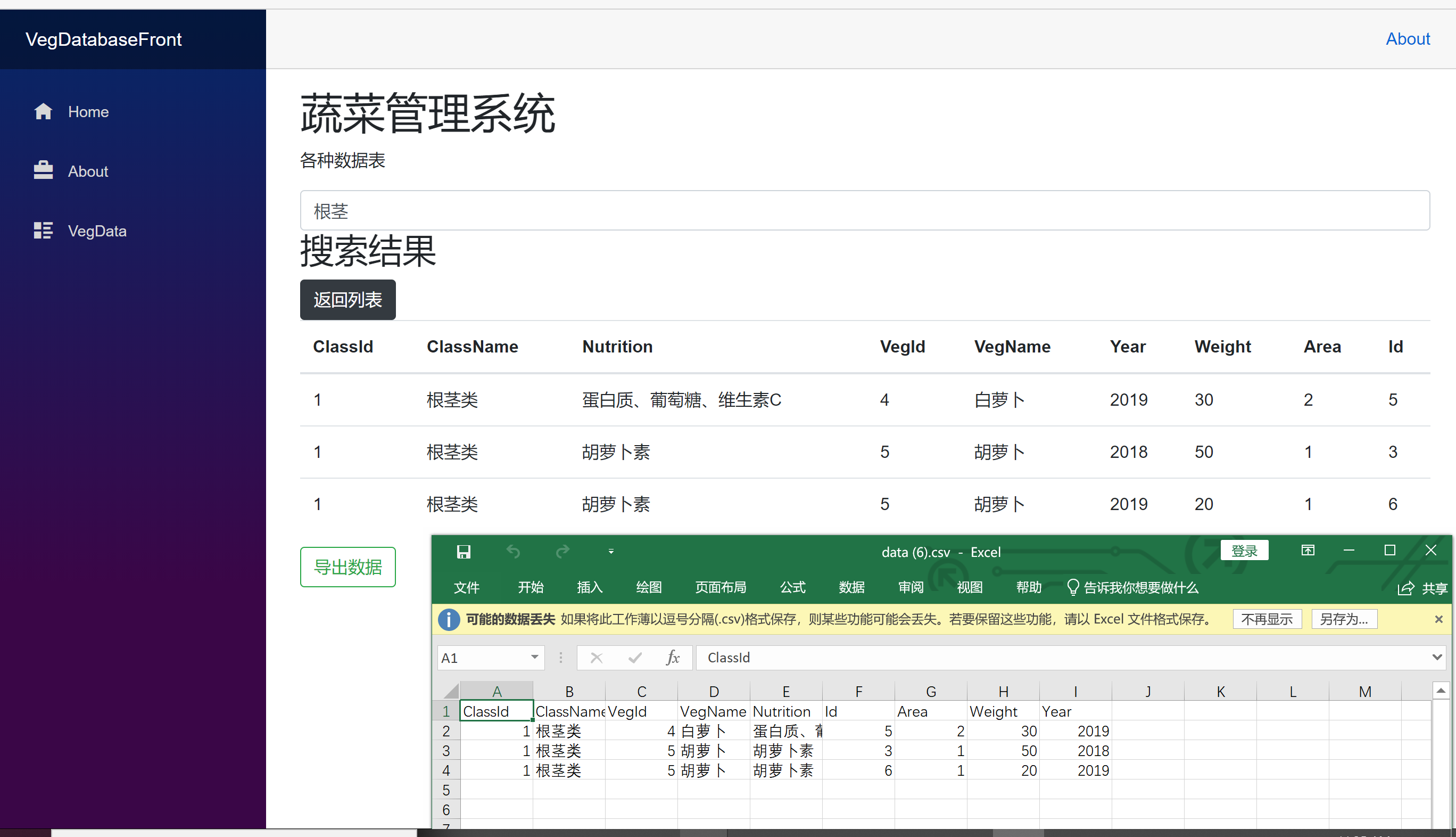Expand the formula bar with its chevron
Viewport: 1456px width, 837px height.
pyautogui.click(x=1436, y=657)
